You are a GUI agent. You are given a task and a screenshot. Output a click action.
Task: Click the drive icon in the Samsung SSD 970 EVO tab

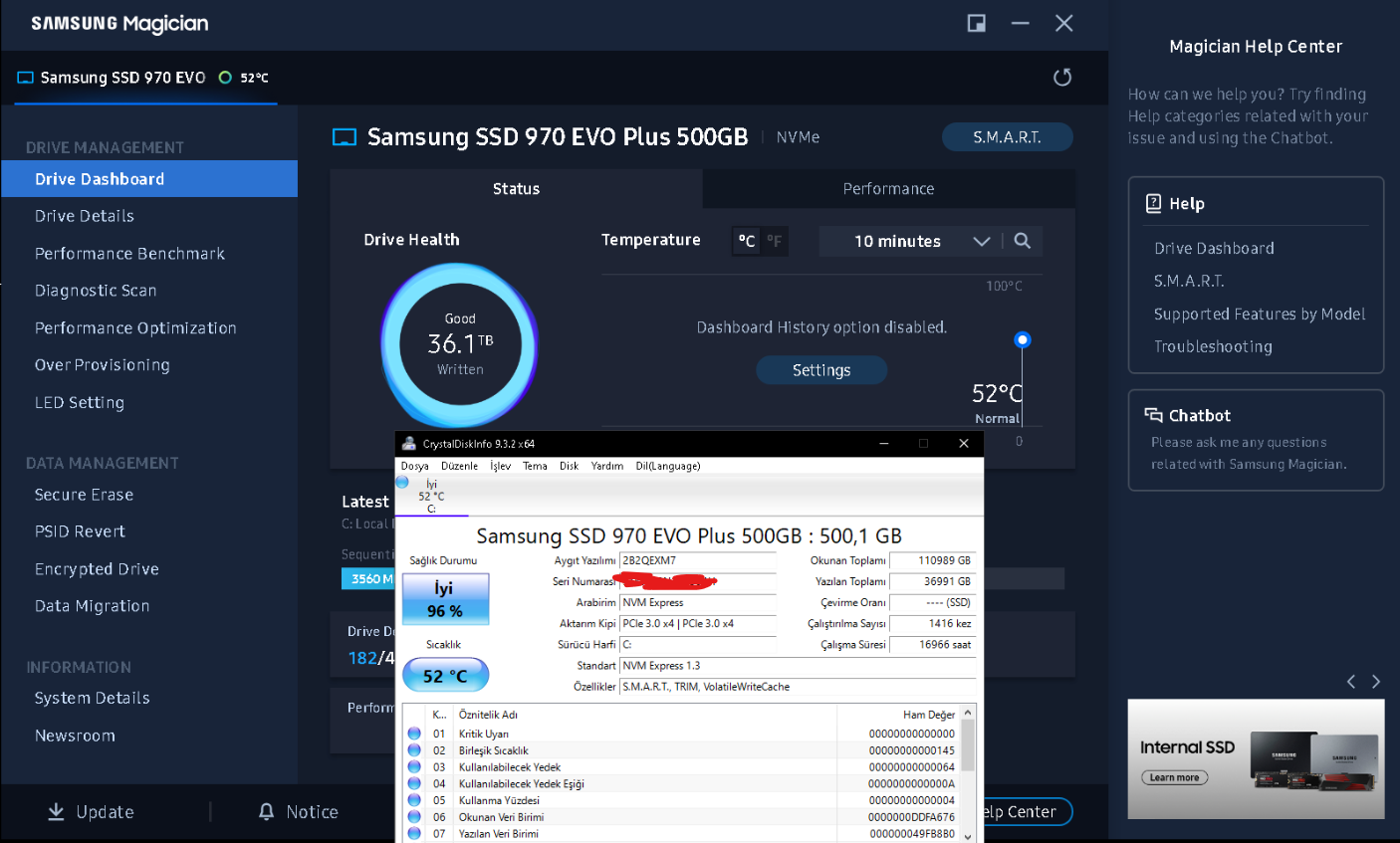[26, 78]
